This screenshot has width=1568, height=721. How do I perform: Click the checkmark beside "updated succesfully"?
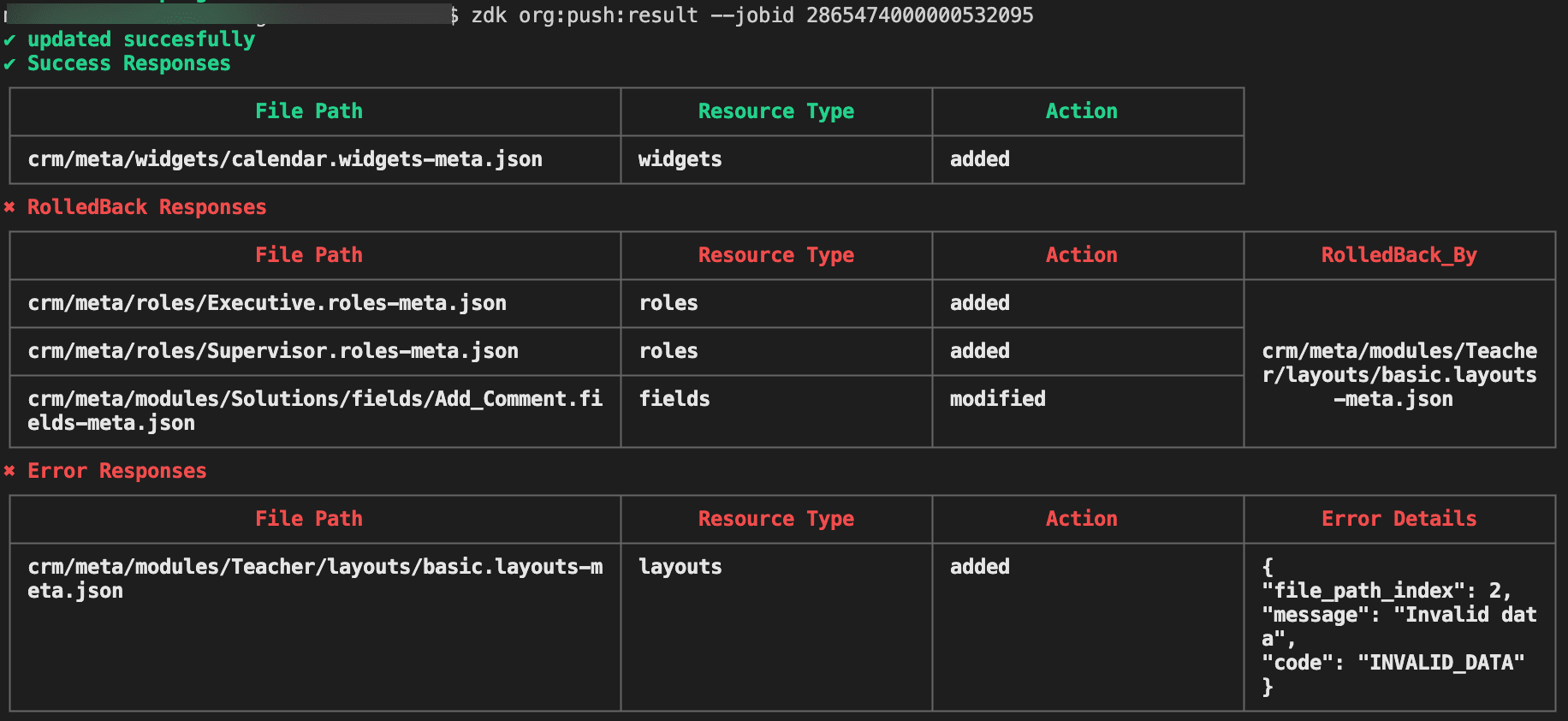[x=9, y=40]
